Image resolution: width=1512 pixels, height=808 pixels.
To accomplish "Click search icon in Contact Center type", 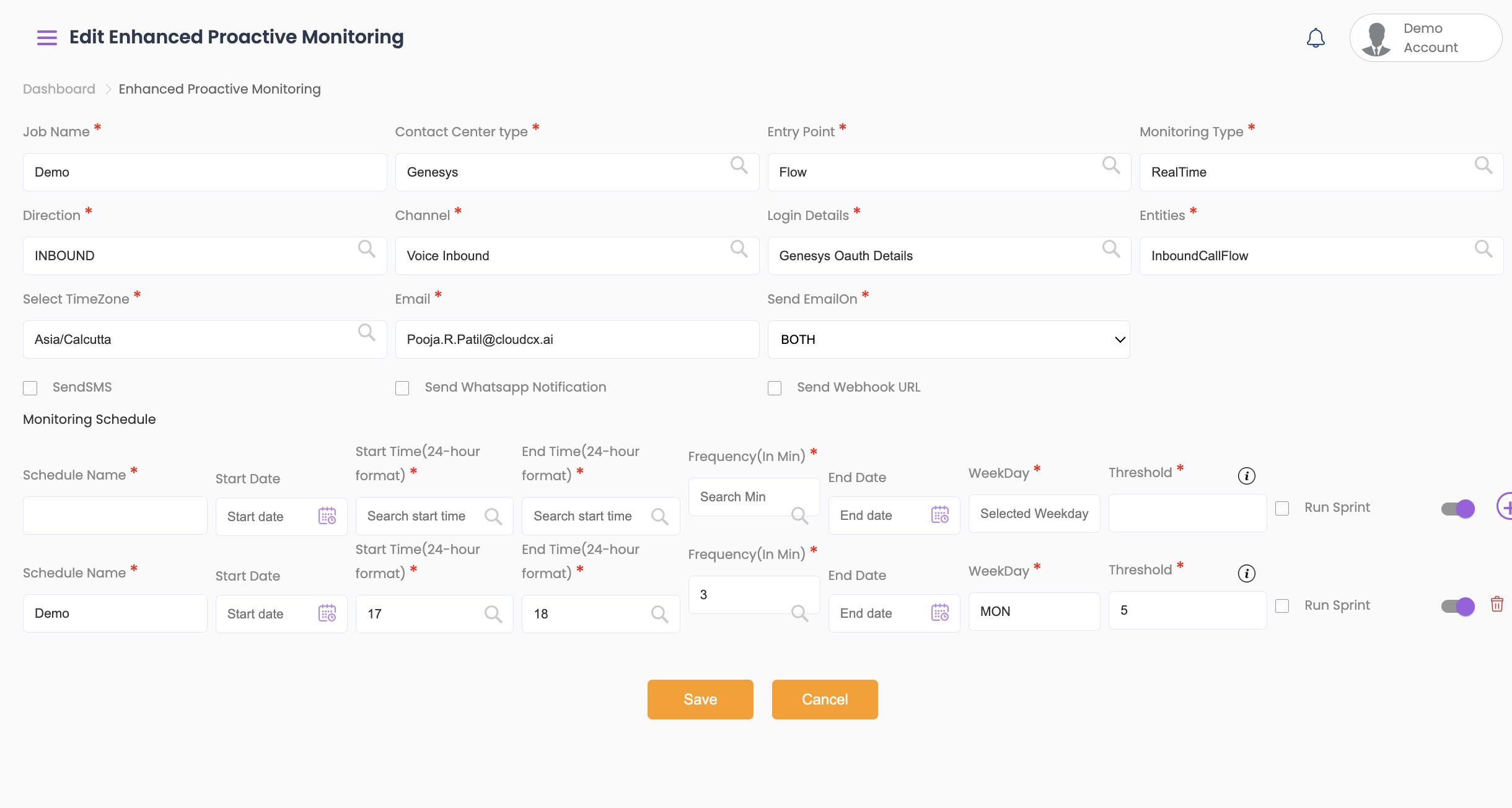I will coord(739,165).
